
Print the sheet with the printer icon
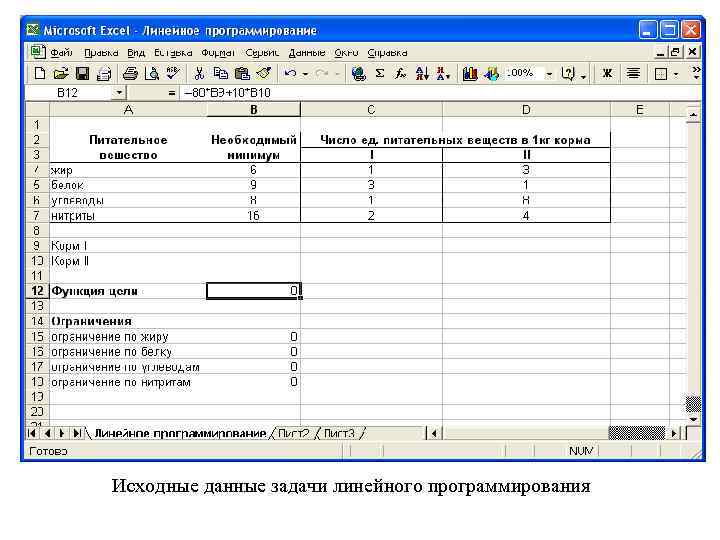click(130, 73)
